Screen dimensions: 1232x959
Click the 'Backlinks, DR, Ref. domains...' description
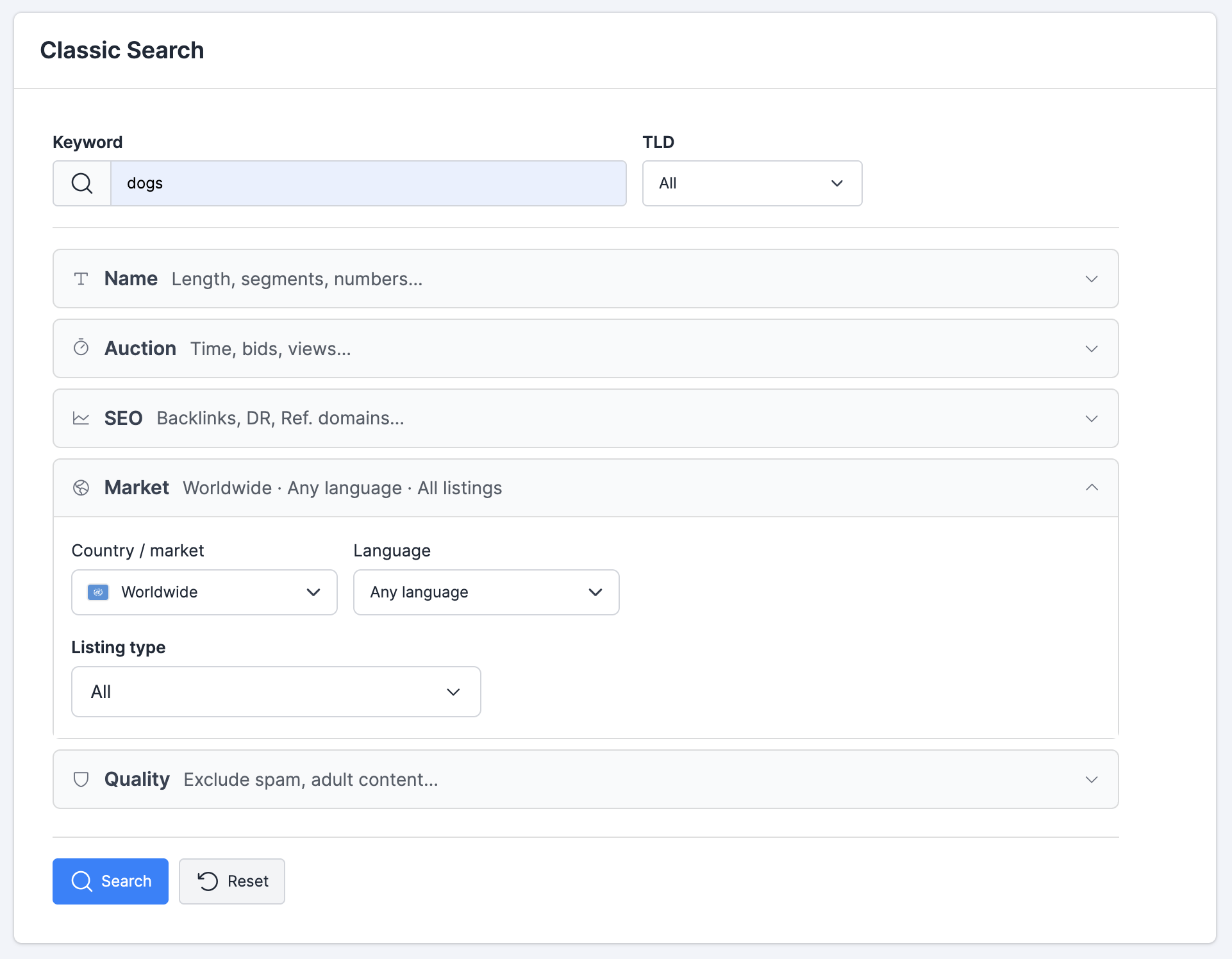tap(280, 419)
